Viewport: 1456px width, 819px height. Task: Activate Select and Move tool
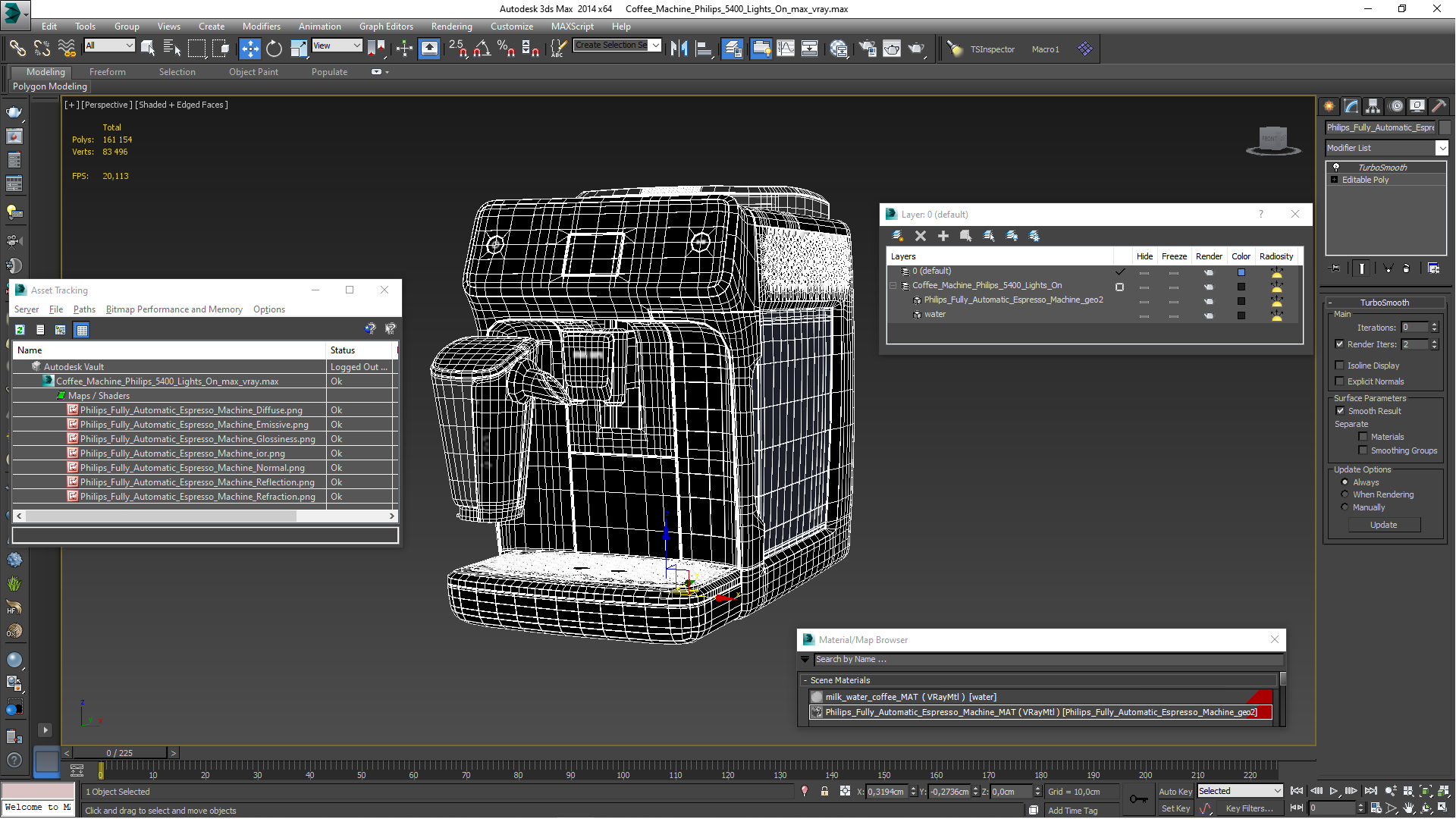249,49
